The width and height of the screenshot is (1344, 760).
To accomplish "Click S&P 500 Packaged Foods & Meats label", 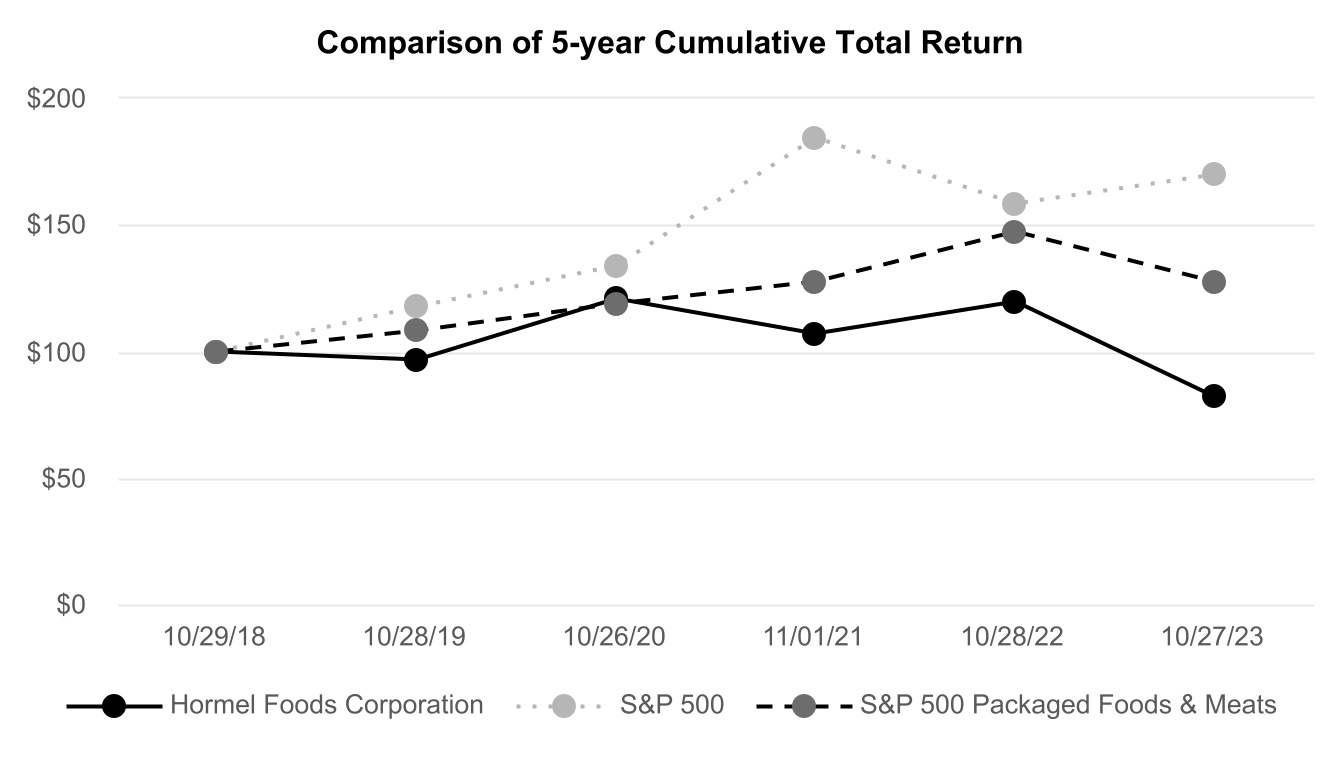I will 1068,705.
